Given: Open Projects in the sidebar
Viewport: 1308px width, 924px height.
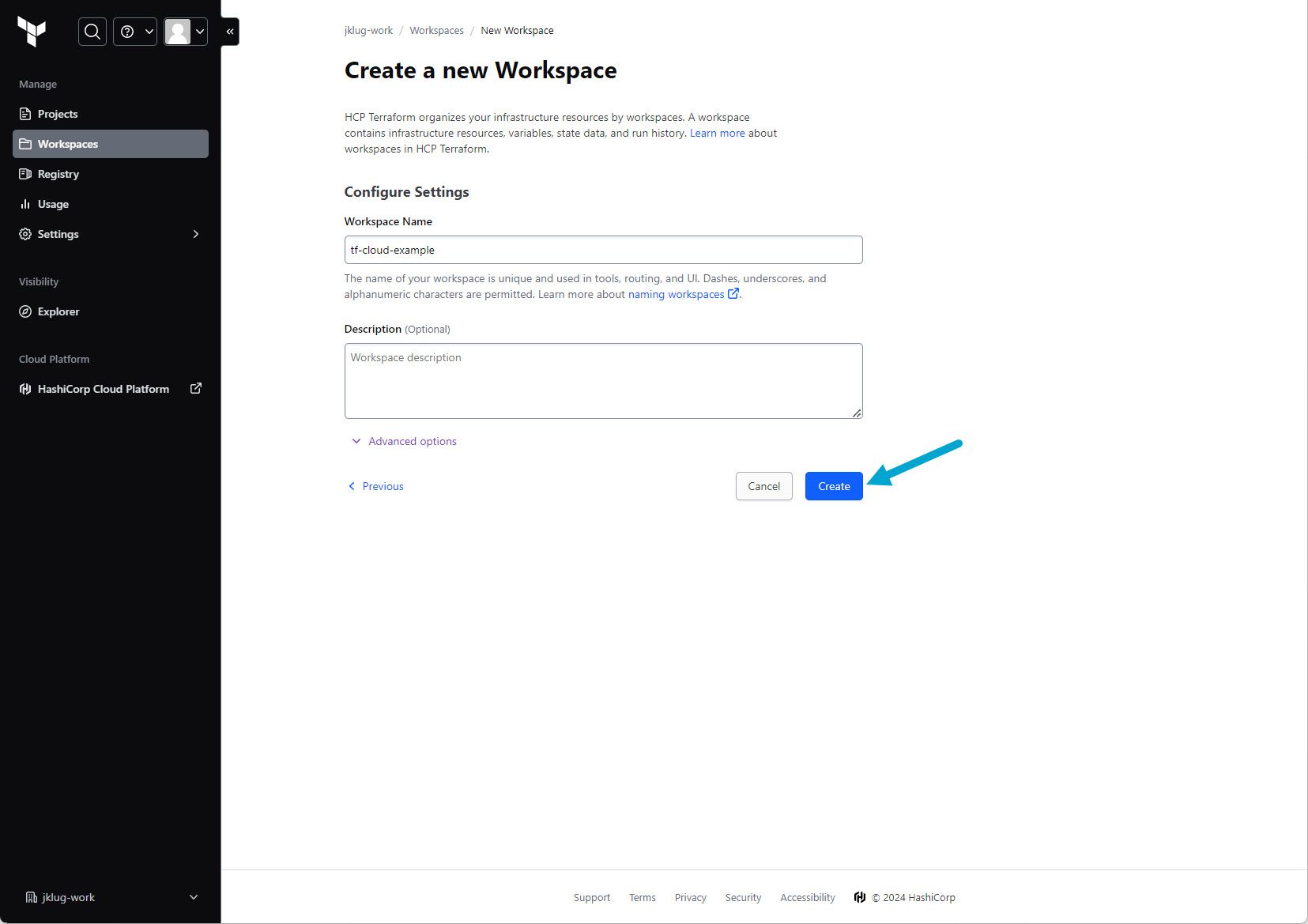Looking at the screenshot, I should [58, 114].
